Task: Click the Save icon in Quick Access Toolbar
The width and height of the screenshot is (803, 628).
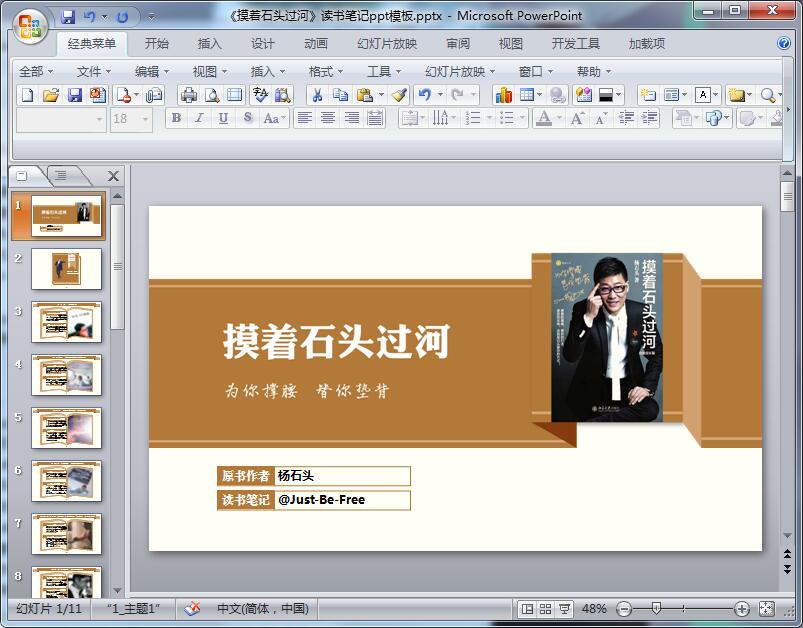Action: click(x=68, y=17)
